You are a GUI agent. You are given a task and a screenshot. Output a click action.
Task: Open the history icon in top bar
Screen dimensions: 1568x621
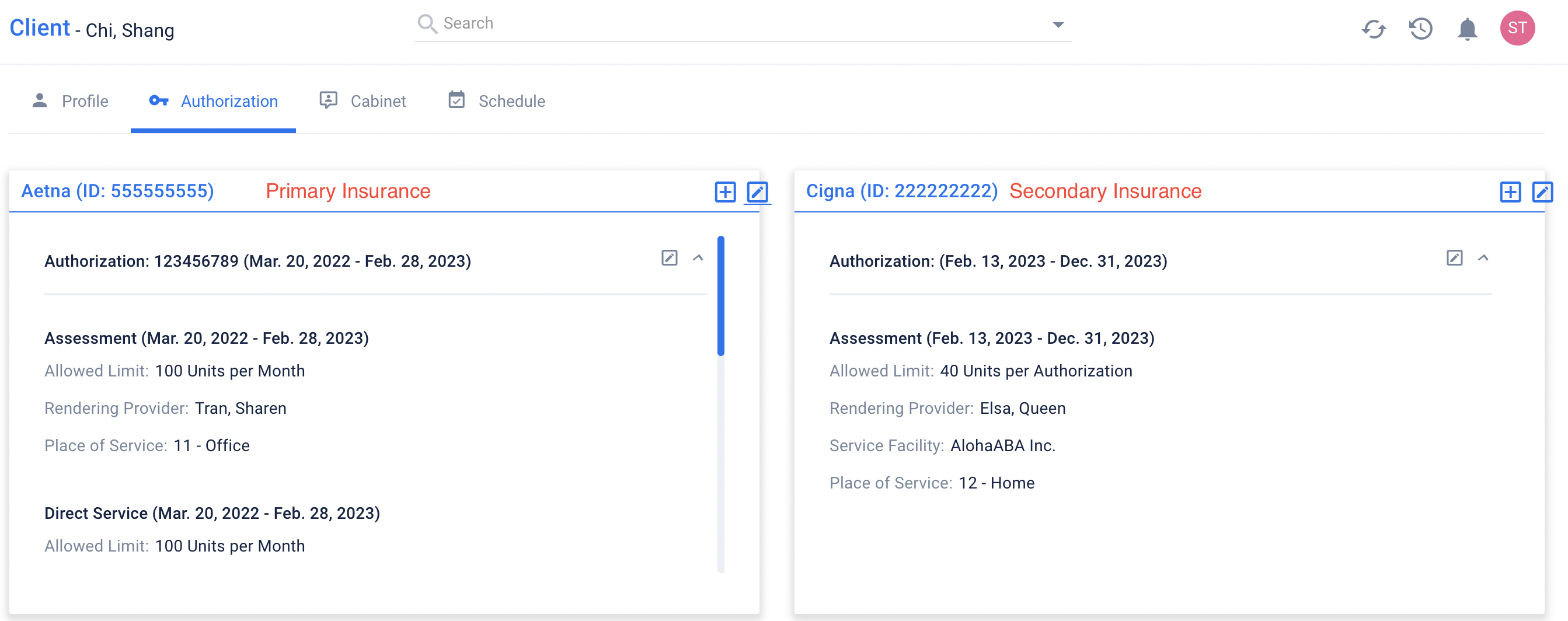point(1421,29)
